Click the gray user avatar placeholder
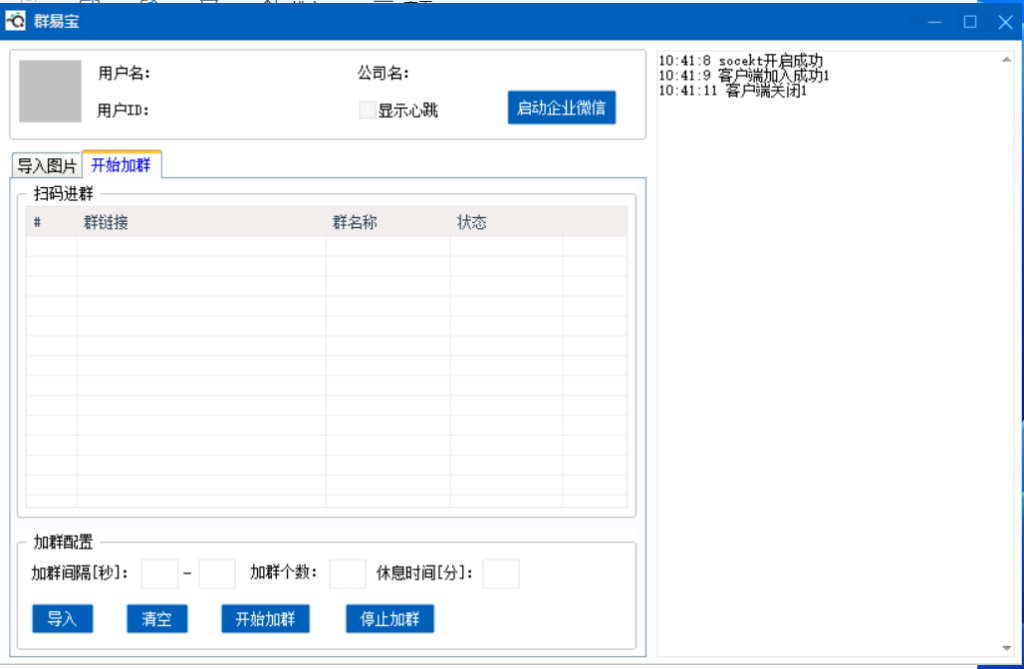The height and width of the screenshot is (669, 1024). click(50, 91)
